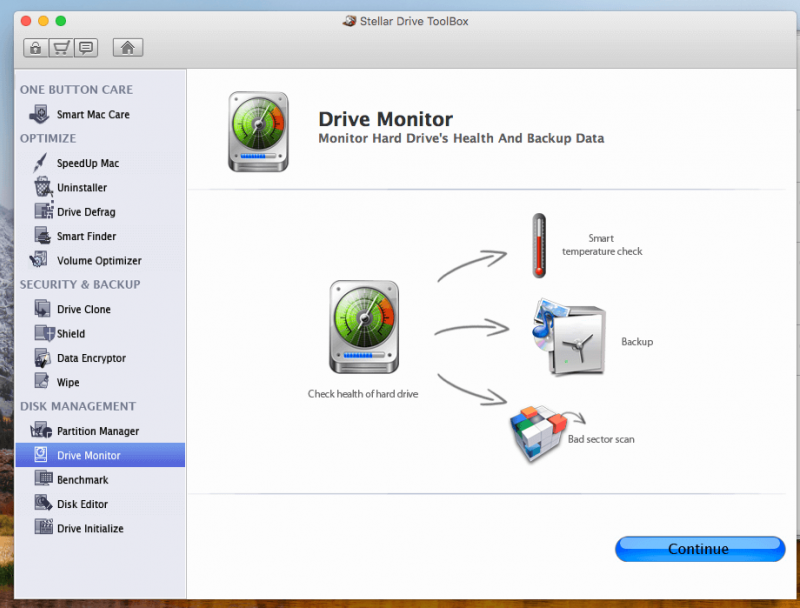Click the "Check health of hard drive" caption
The width and height of the screenshot is (800, 608).
click(363, 394)
